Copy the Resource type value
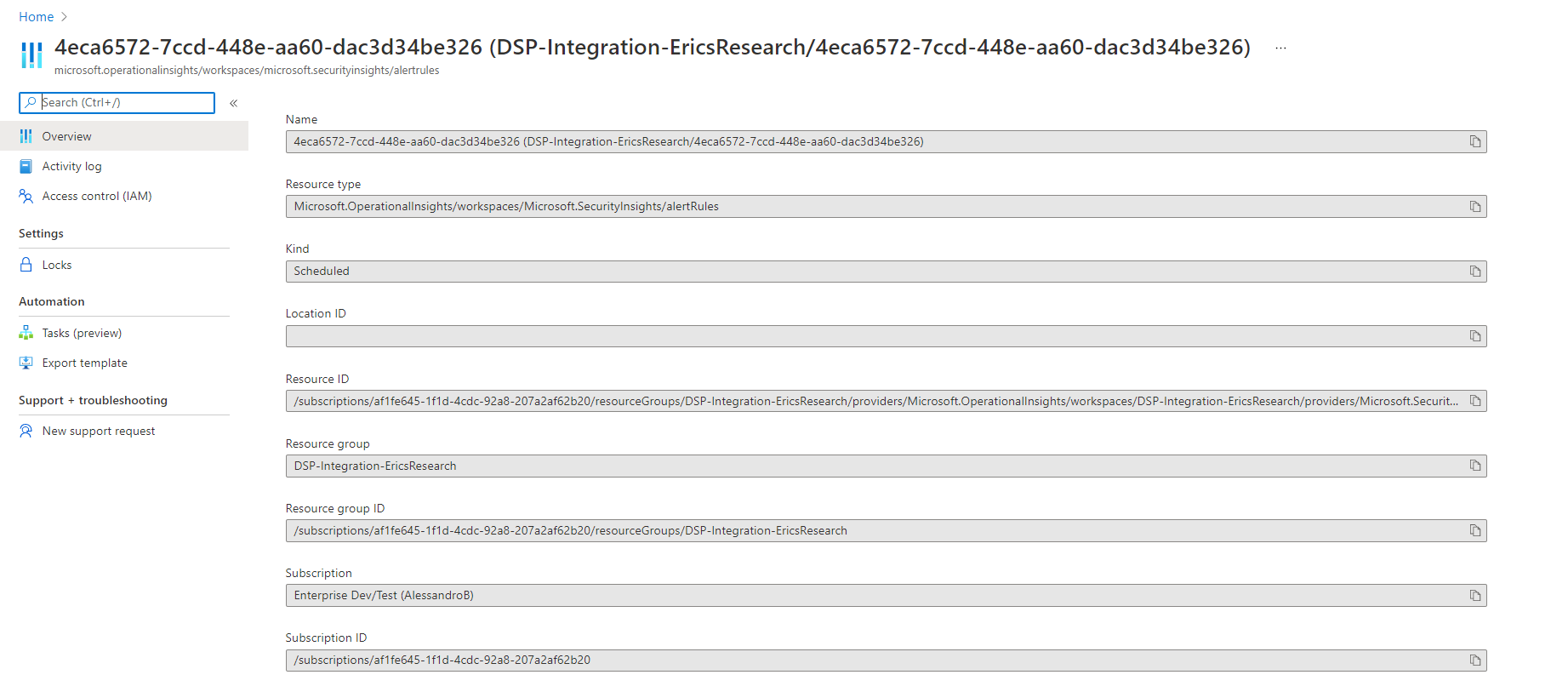The height and width of the screenshot is (692, 1568). pos(1475,206)
